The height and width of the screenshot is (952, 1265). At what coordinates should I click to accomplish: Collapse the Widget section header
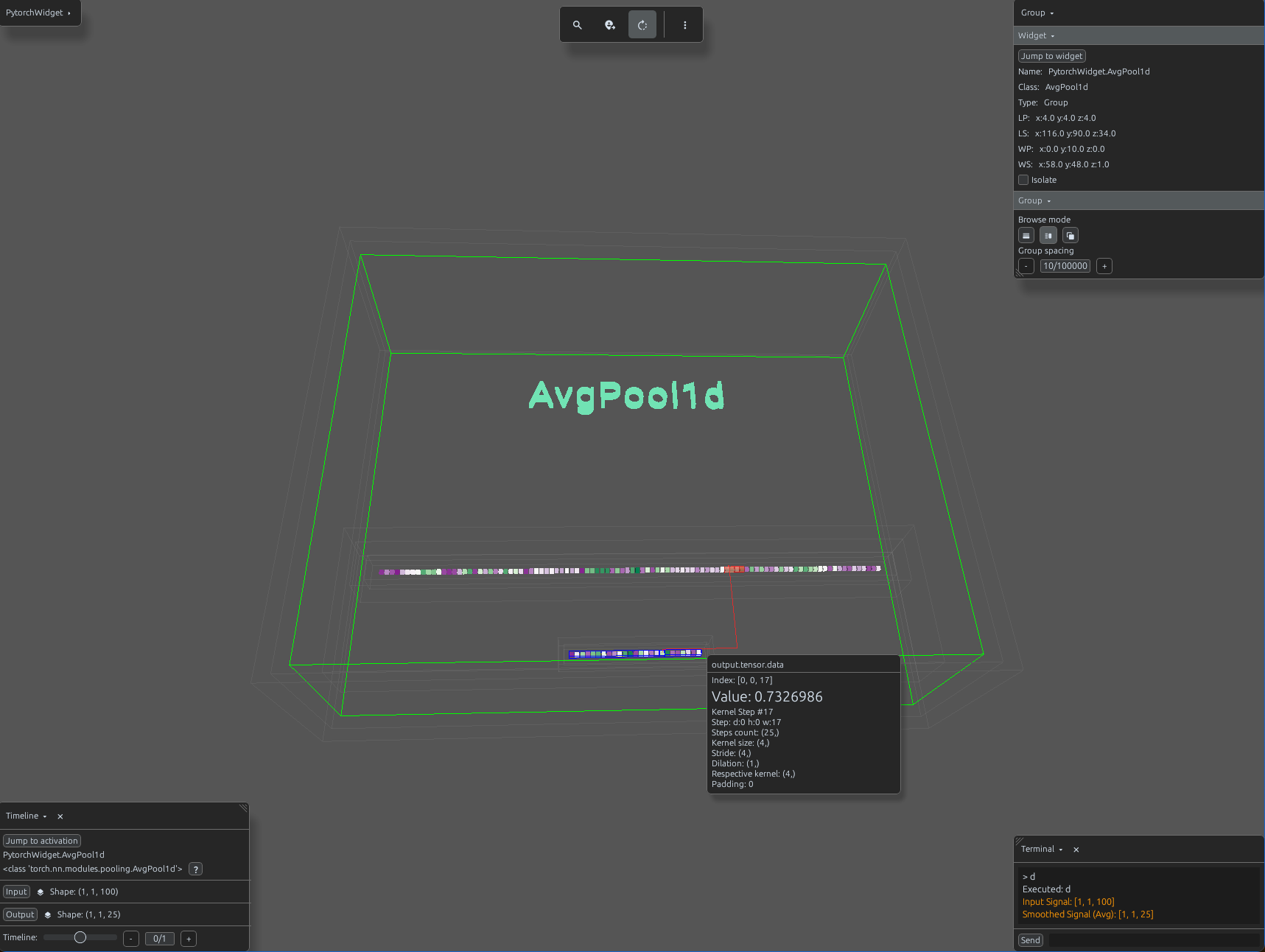(x=1037, y=35)
